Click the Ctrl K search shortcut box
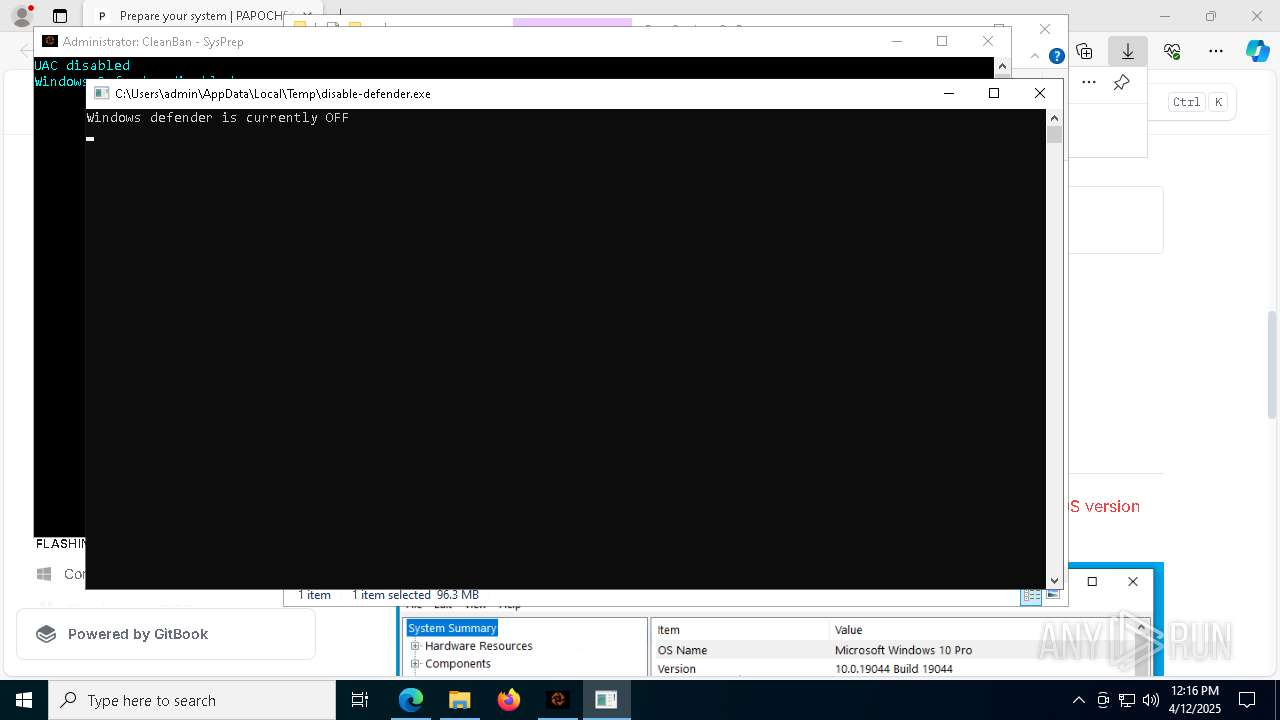 (x=1200, y=102)
